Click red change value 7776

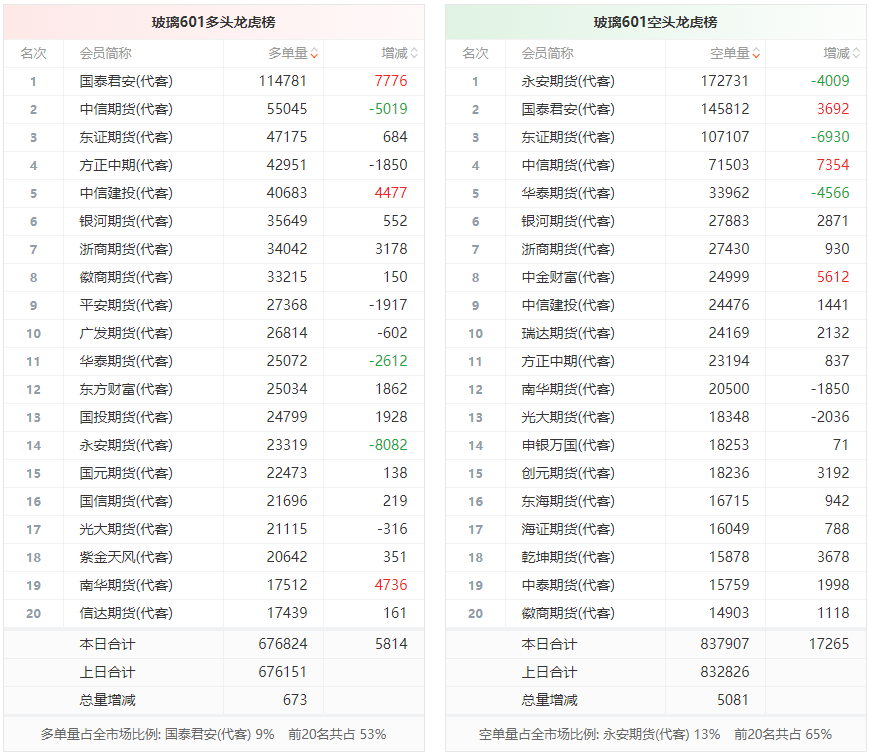[391, 81]
